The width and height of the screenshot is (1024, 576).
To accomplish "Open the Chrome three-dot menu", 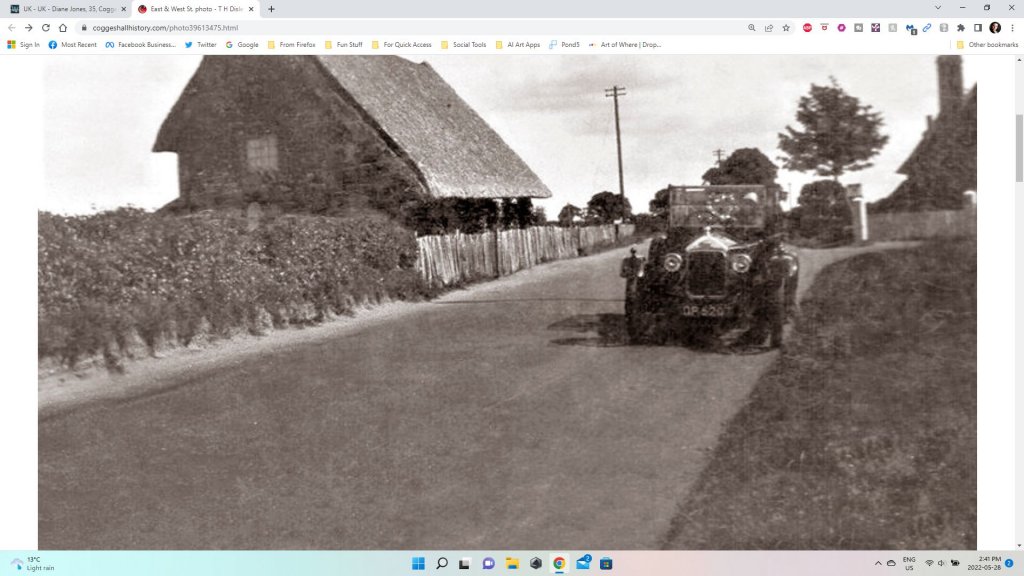I will tap(1012, 28).
